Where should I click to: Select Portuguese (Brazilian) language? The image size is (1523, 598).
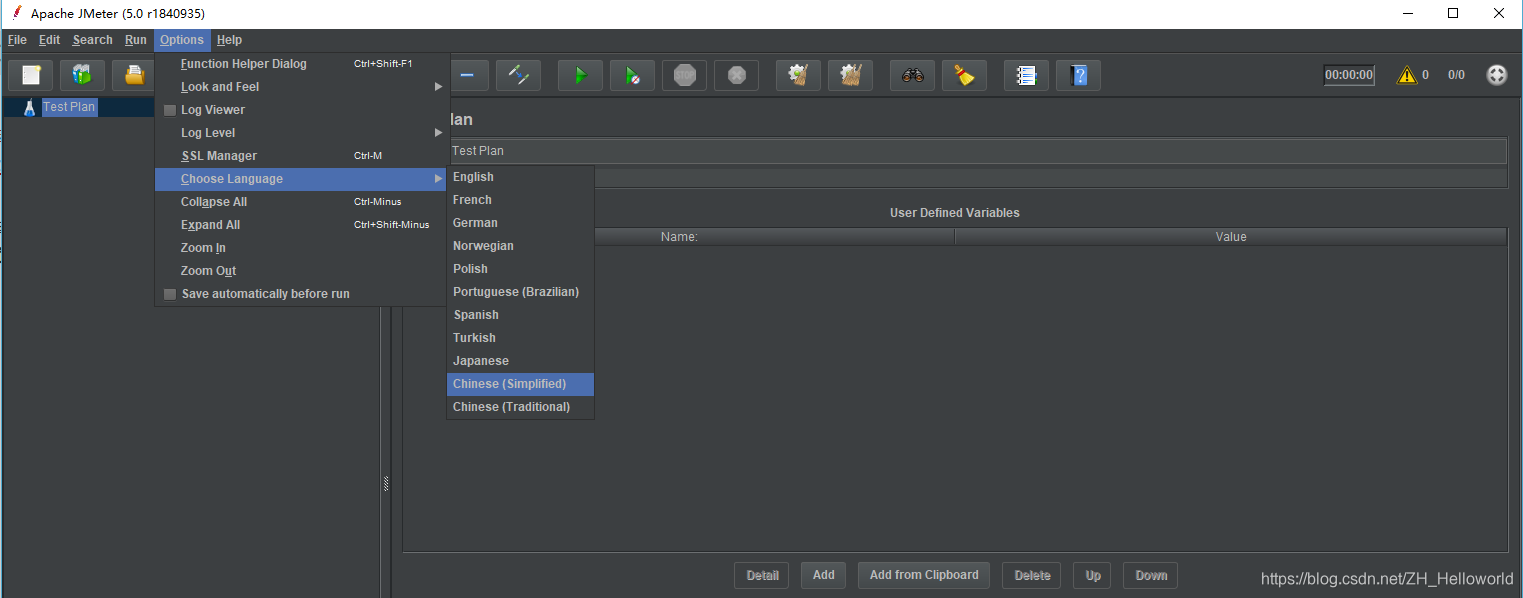(x=520, y=292)
